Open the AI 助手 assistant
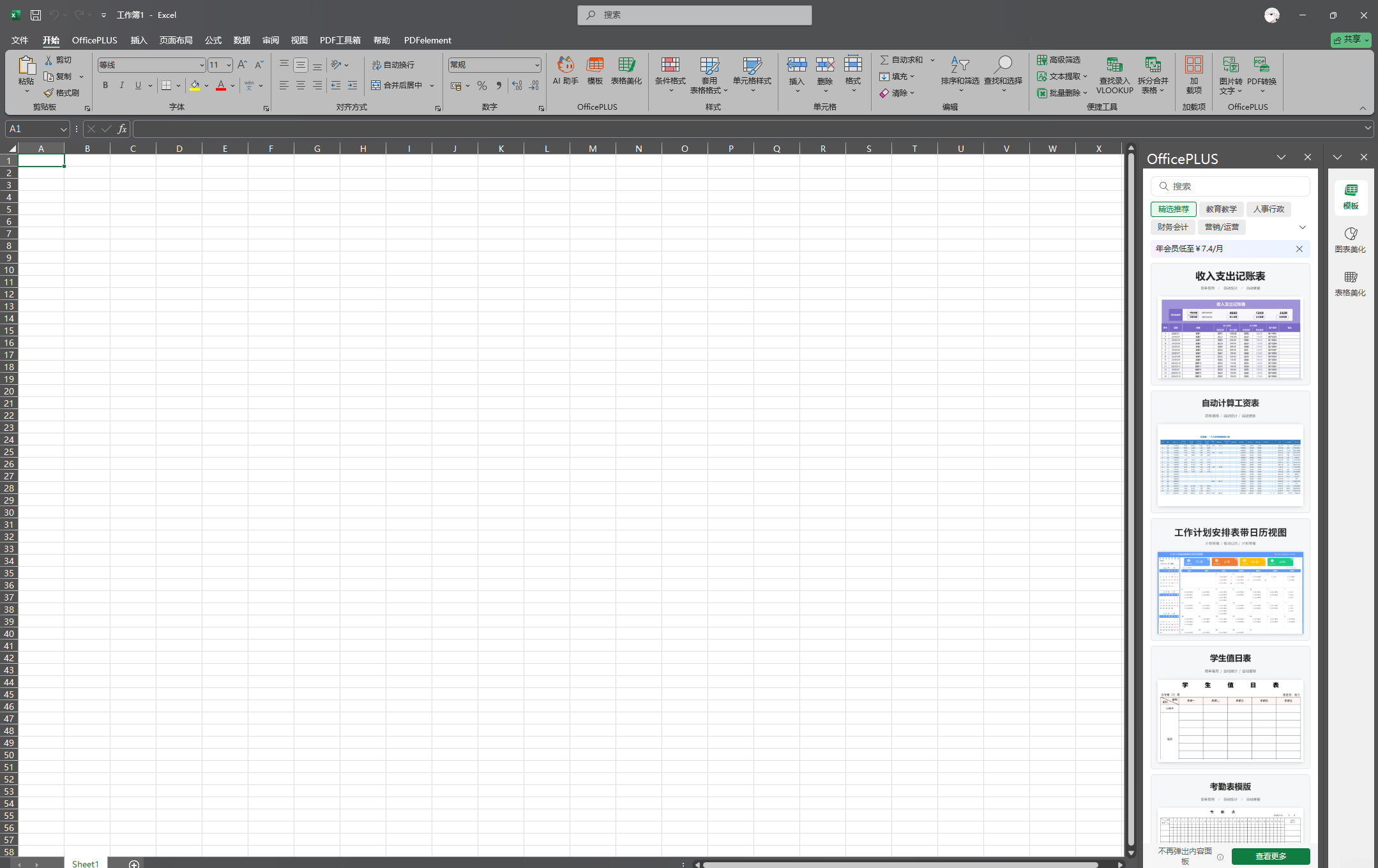 pos(566,70)
